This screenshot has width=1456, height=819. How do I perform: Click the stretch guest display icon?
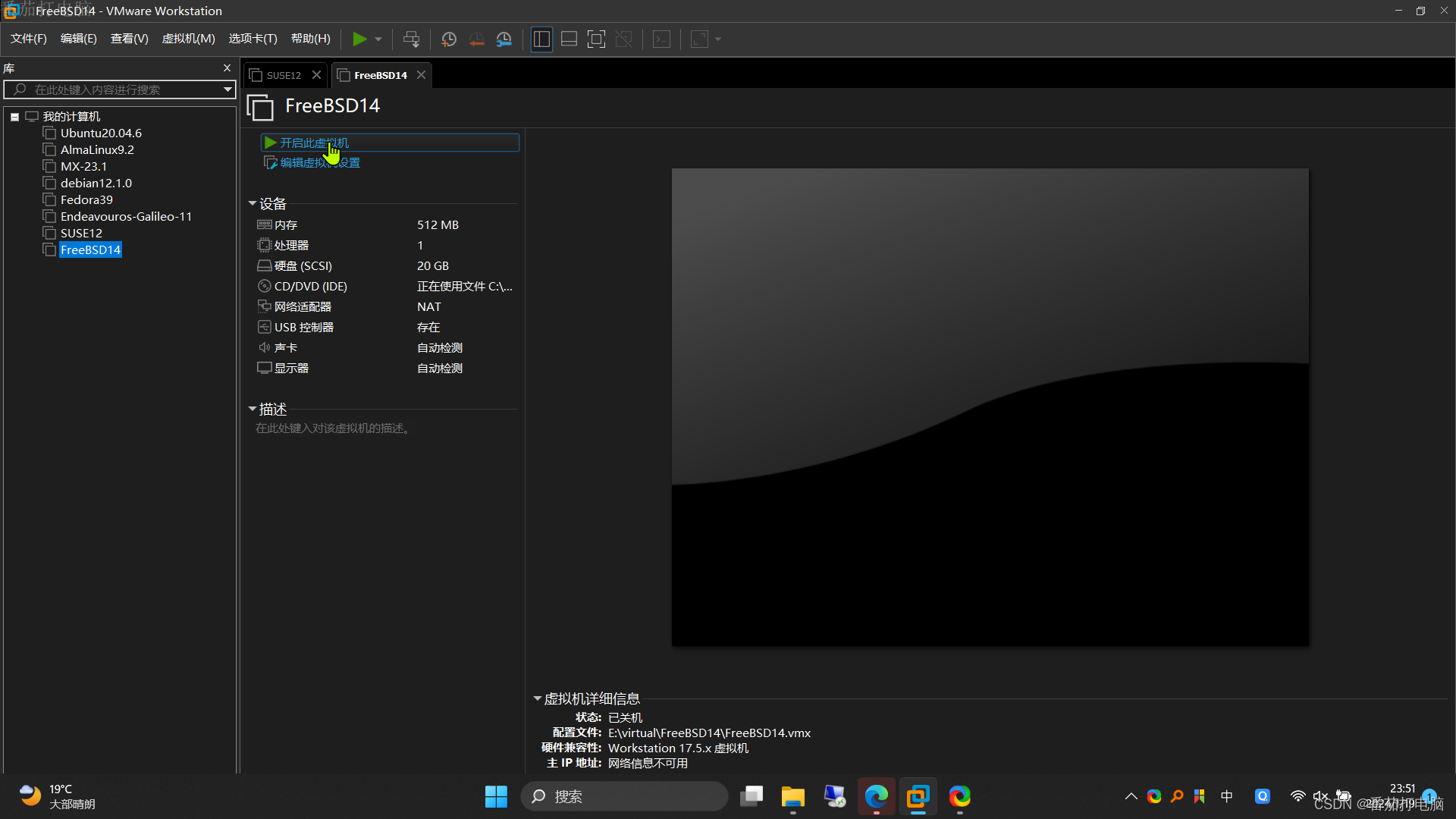(x=699, y=39)
